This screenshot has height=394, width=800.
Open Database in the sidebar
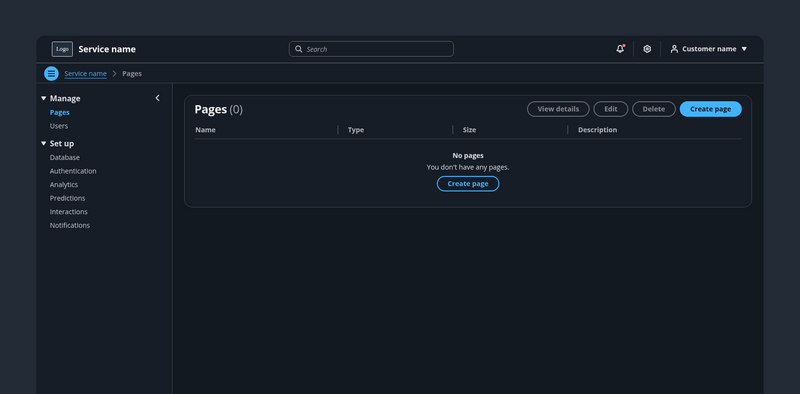[65, 157]
